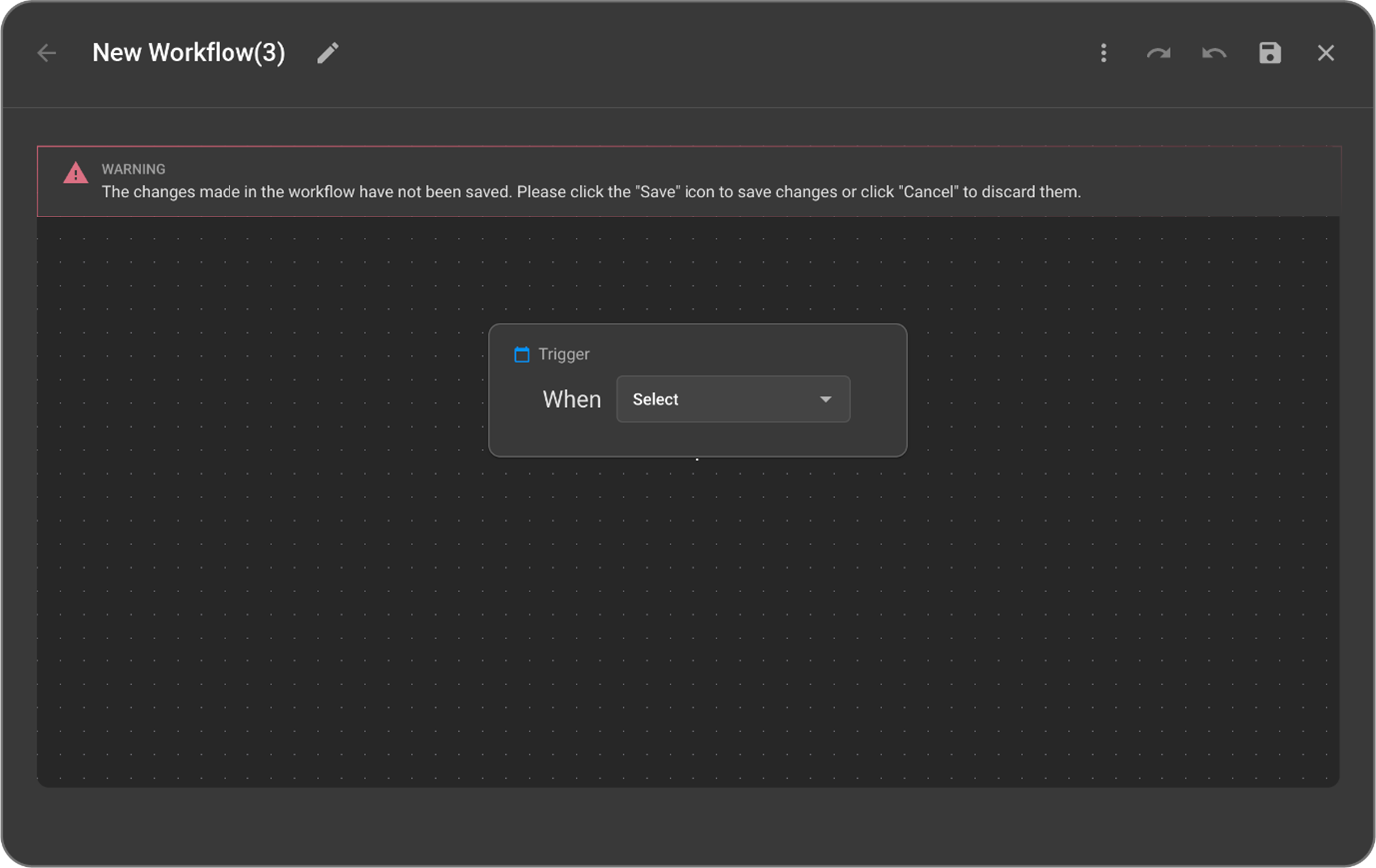
Task: Open the three-dot more options menu
Action: 1103,53
